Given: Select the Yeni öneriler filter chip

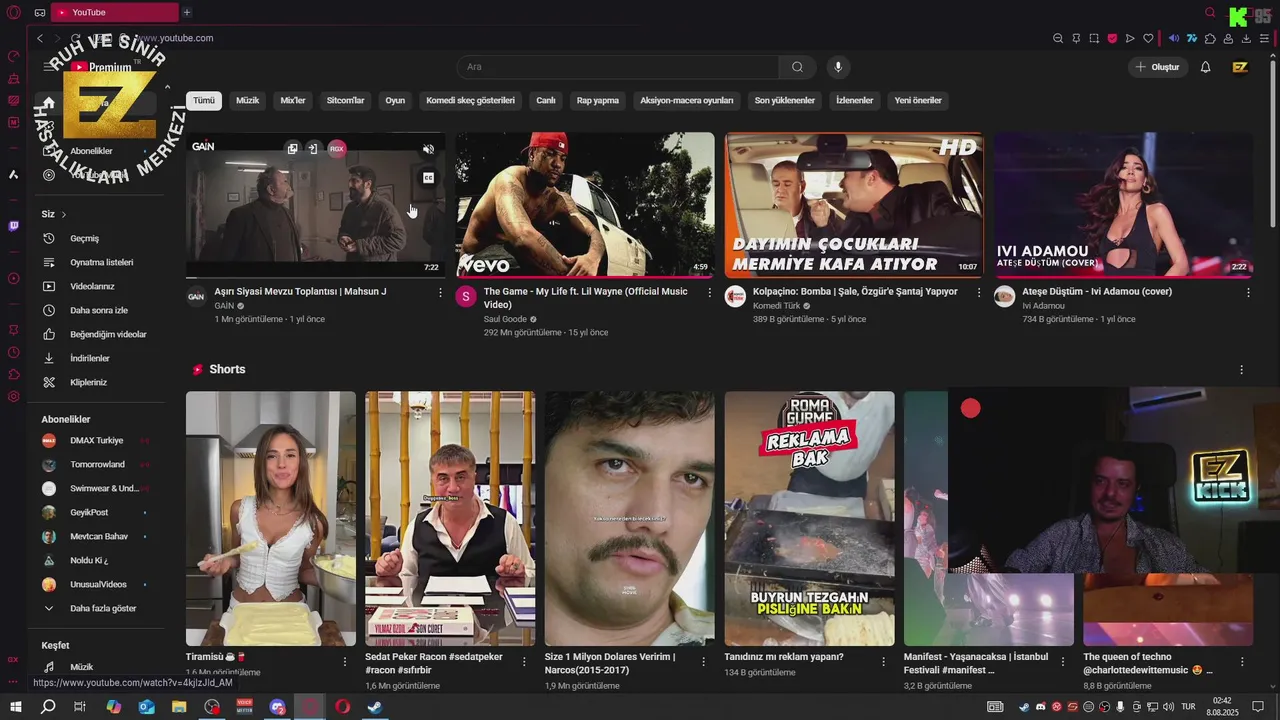Looking at the screenshot, I should click(918, 100).
